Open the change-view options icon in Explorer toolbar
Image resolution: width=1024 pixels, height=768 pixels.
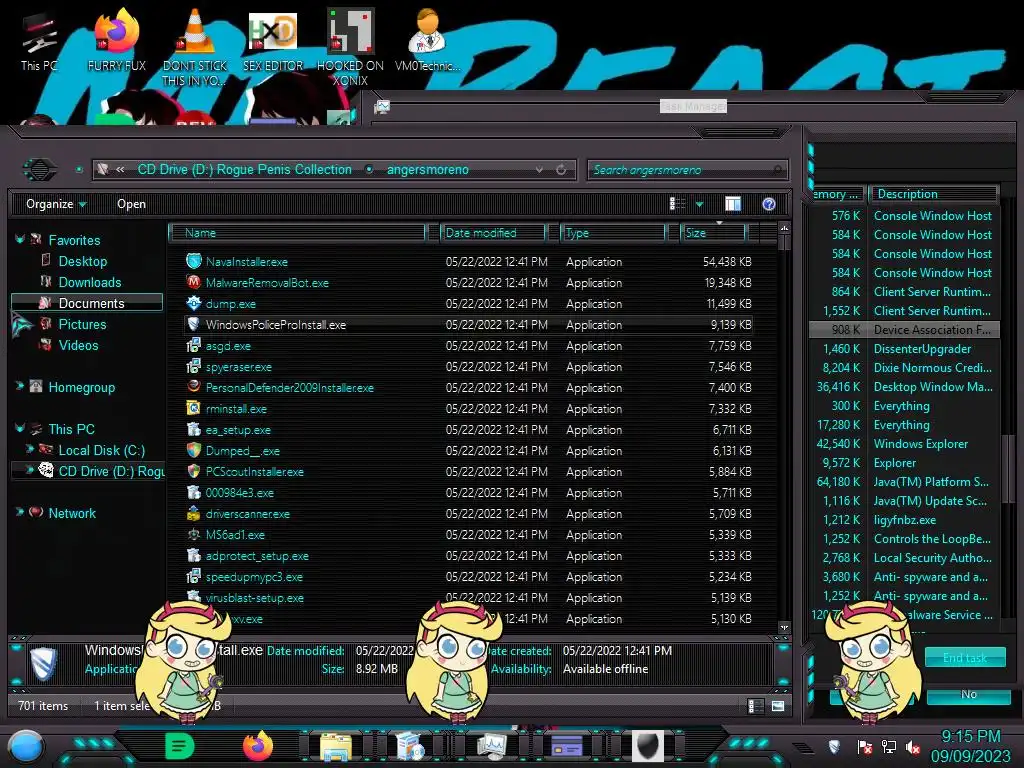click(677, 204)
